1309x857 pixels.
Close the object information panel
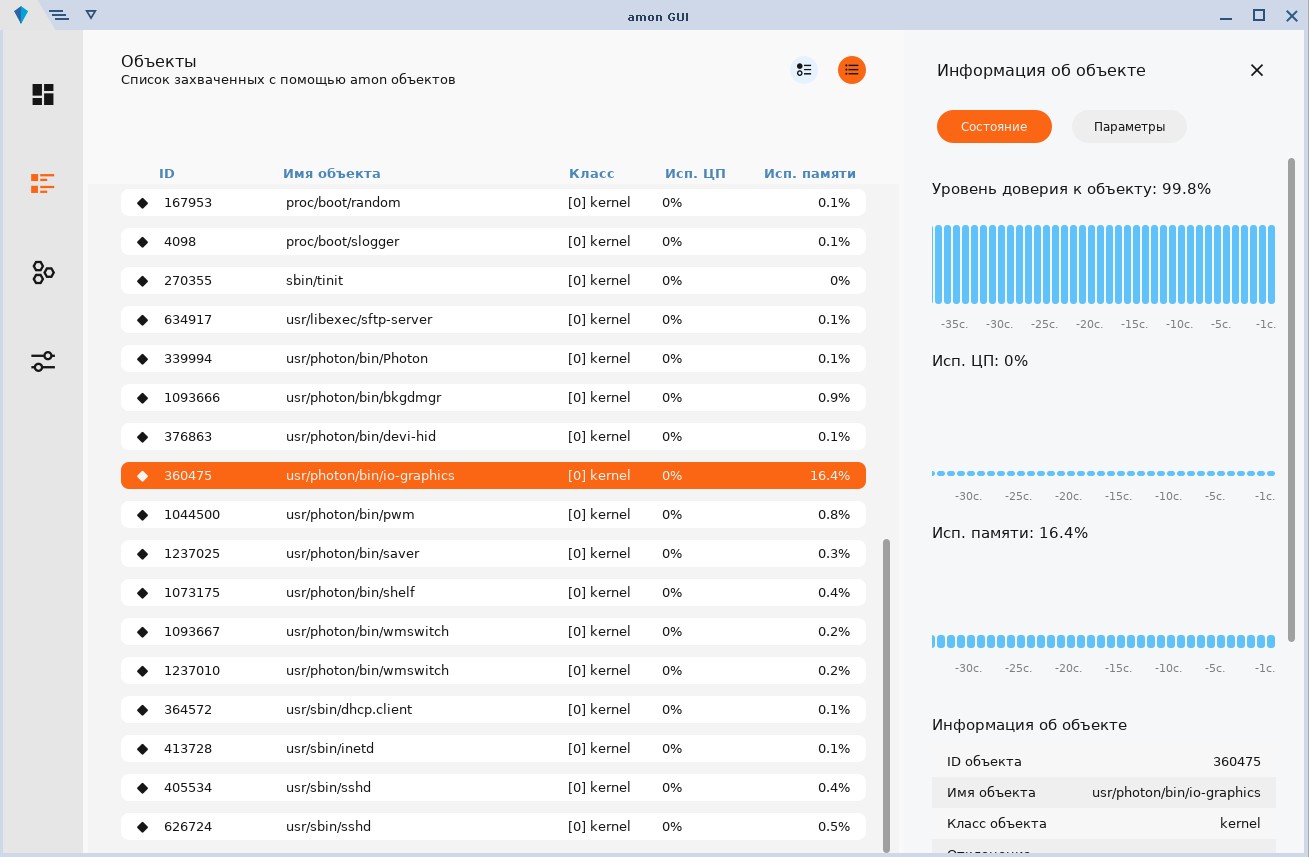coord(1257,70)
